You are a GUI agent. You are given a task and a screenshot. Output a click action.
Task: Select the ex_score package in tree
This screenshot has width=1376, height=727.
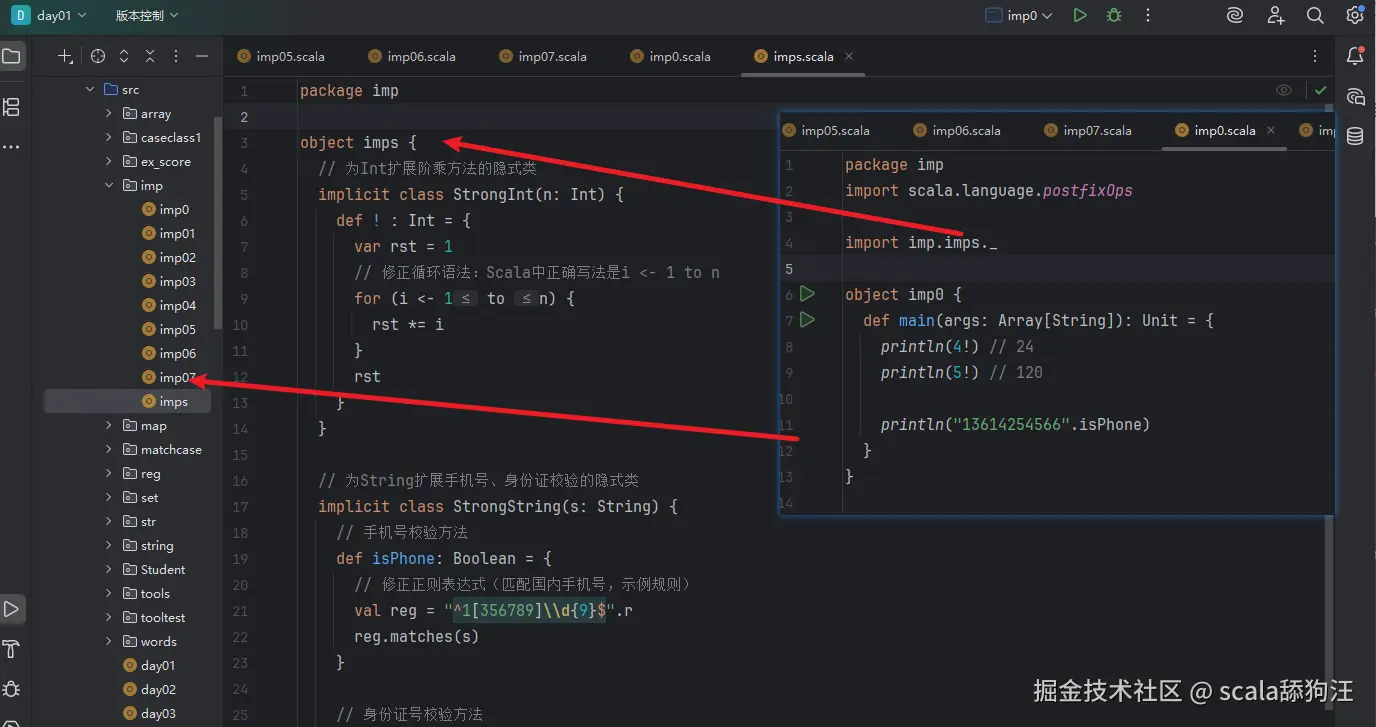[x=157, y=161]
